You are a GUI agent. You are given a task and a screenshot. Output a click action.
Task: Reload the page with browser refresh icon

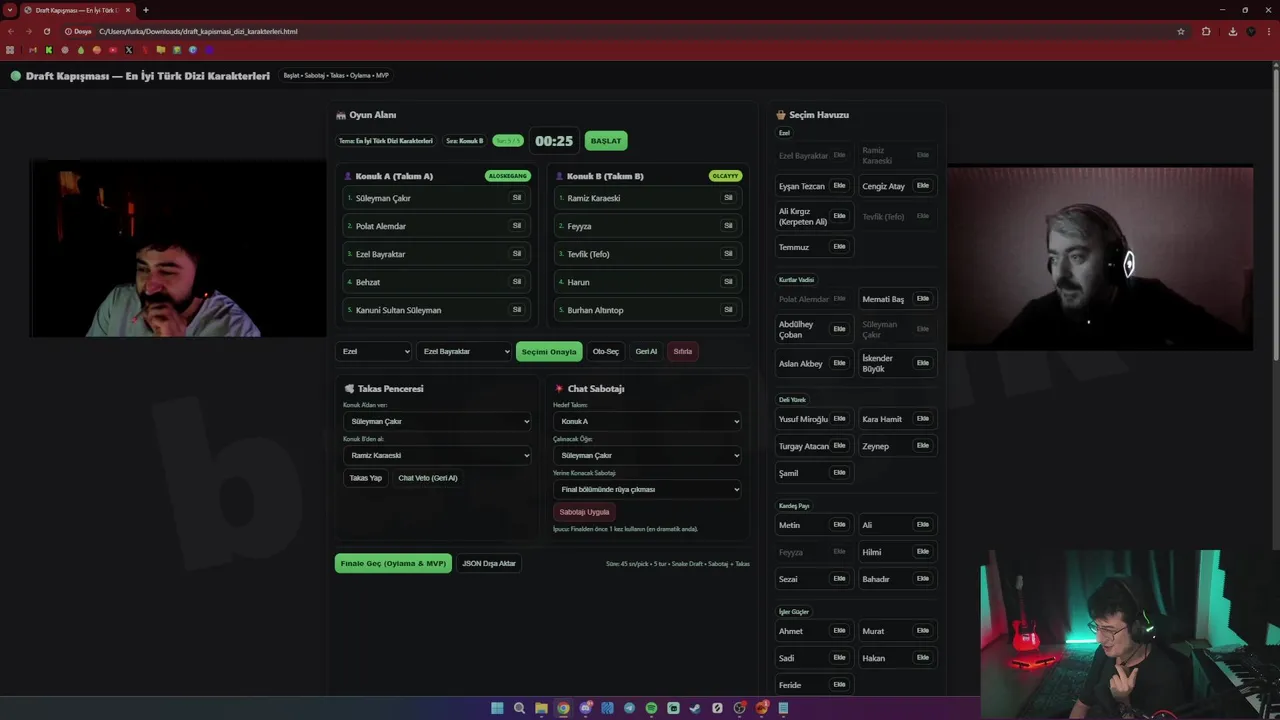point(46,31)
